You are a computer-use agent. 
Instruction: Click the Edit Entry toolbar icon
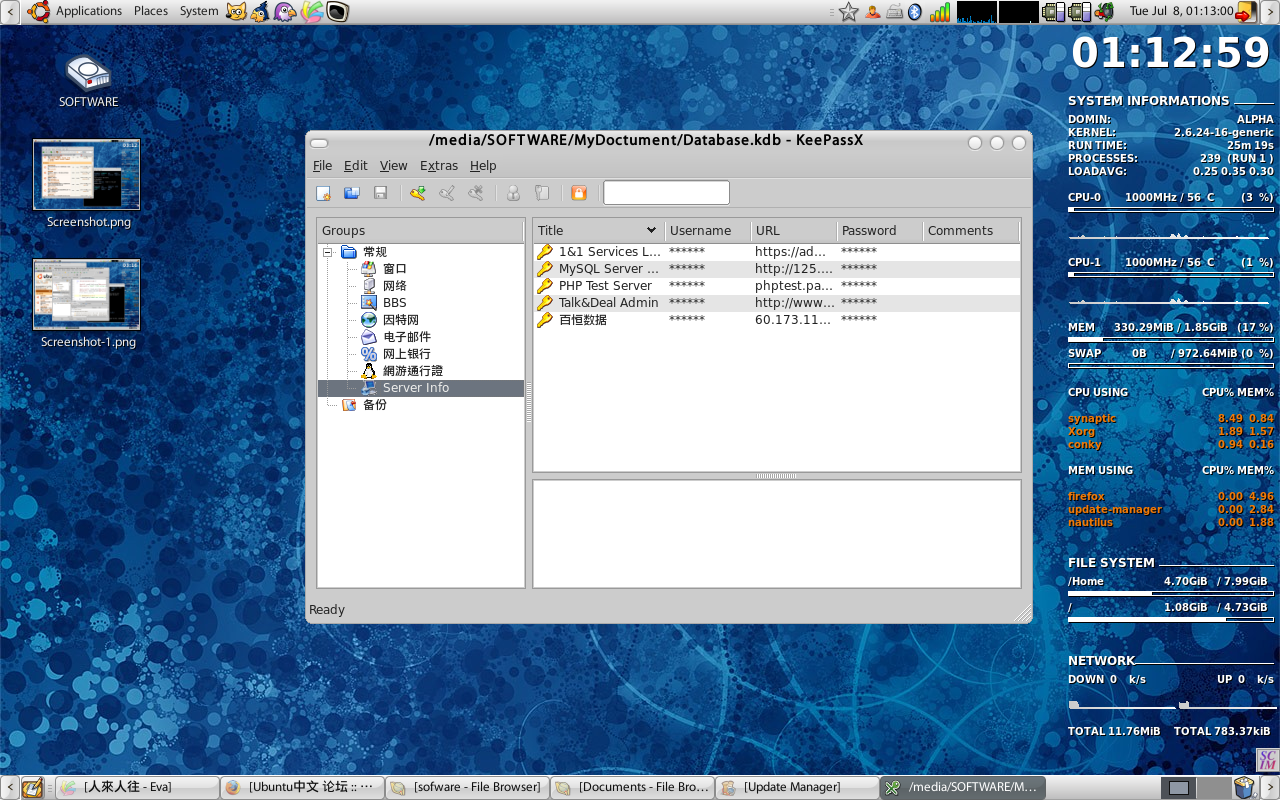pos(447,193)
